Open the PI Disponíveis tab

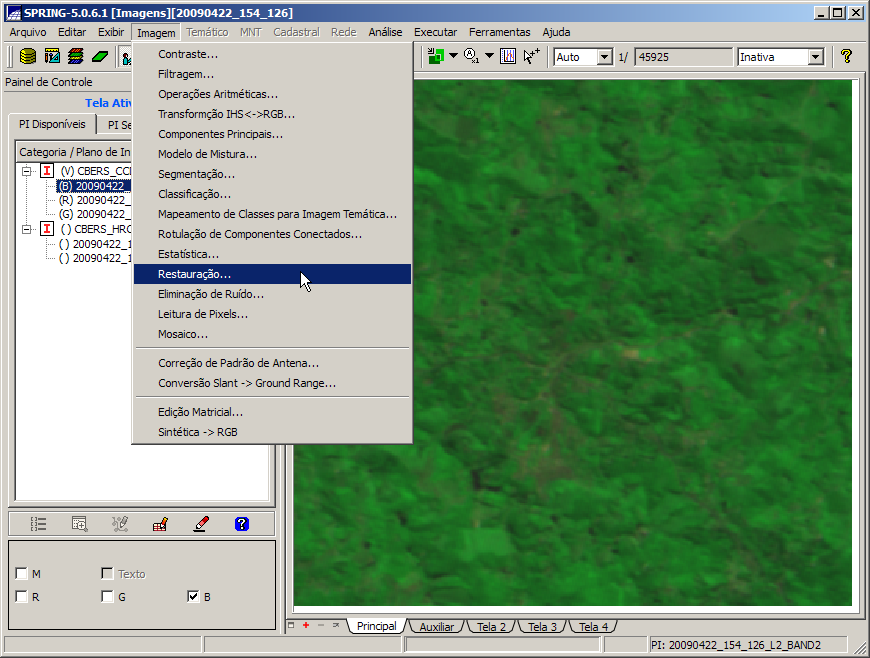[x=52, y=125]
